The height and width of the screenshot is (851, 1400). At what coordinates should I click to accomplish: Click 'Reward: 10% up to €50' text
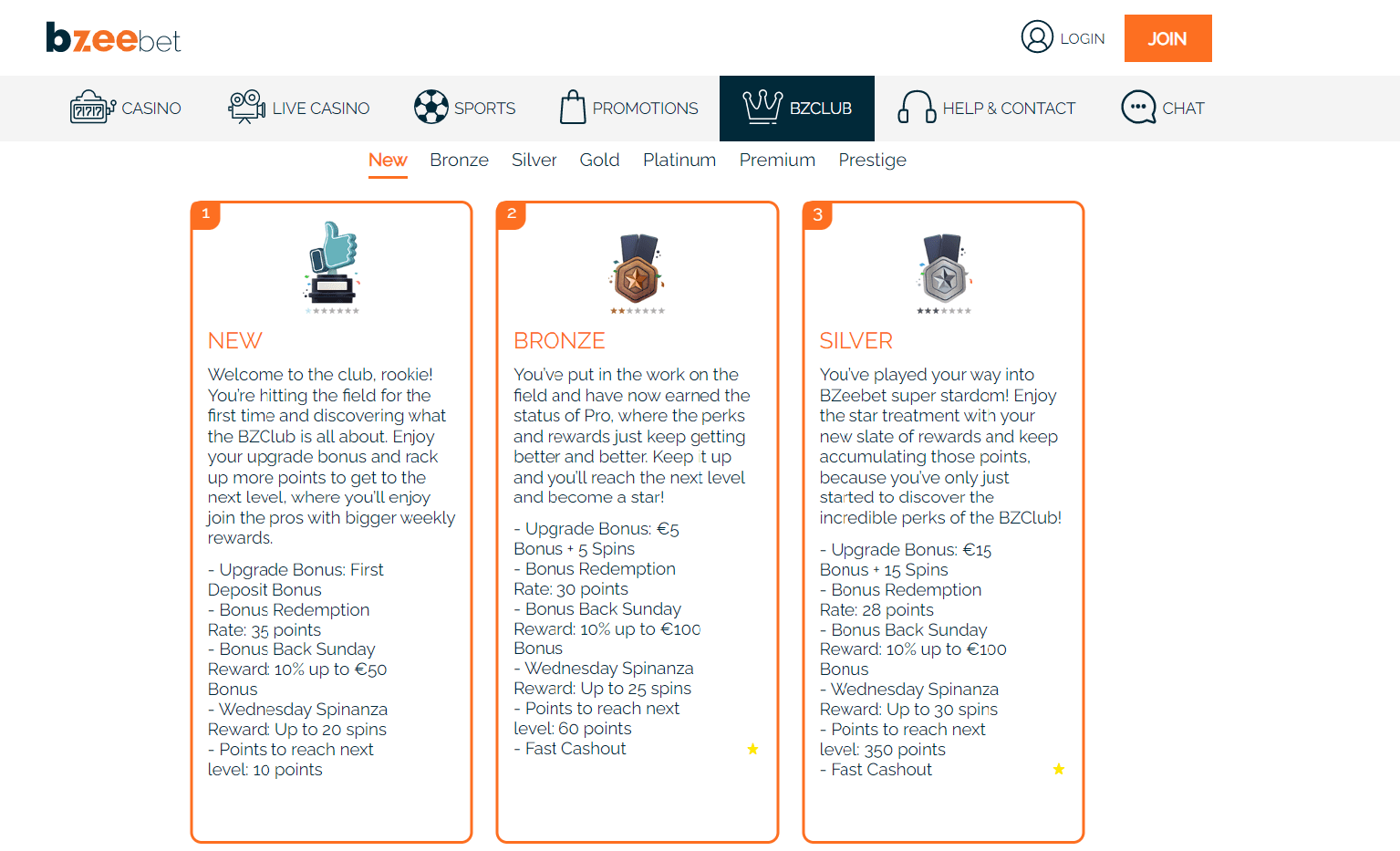[x=296, y=669]
